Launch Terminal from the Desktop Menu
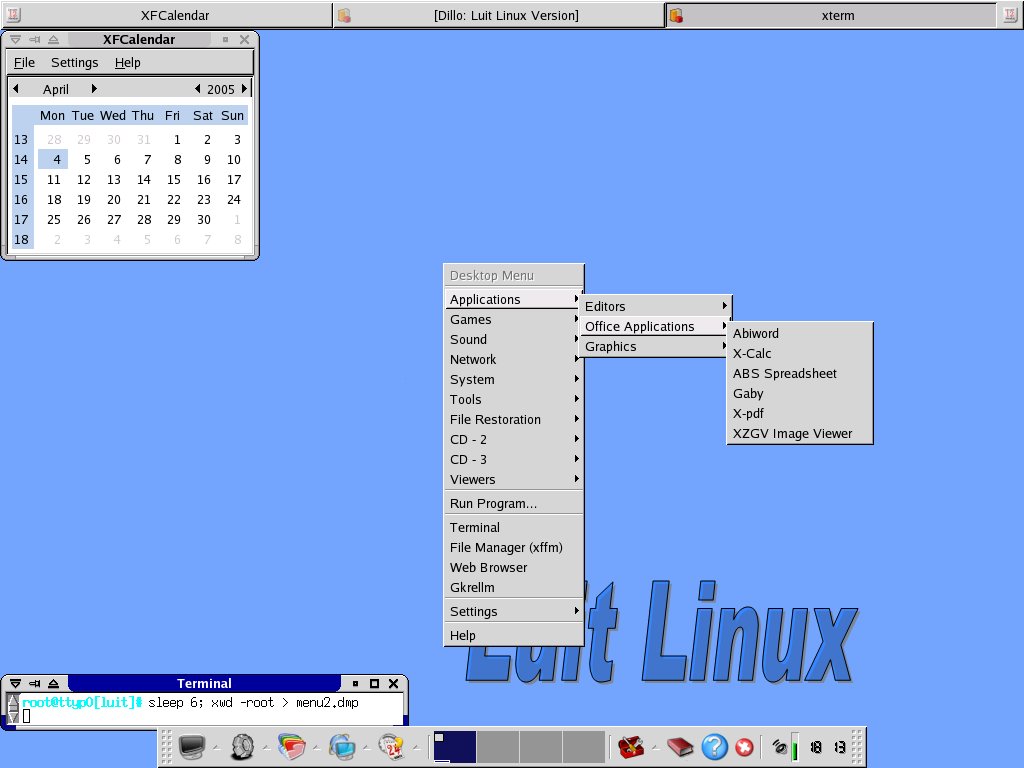 click(x=513, y=528)
